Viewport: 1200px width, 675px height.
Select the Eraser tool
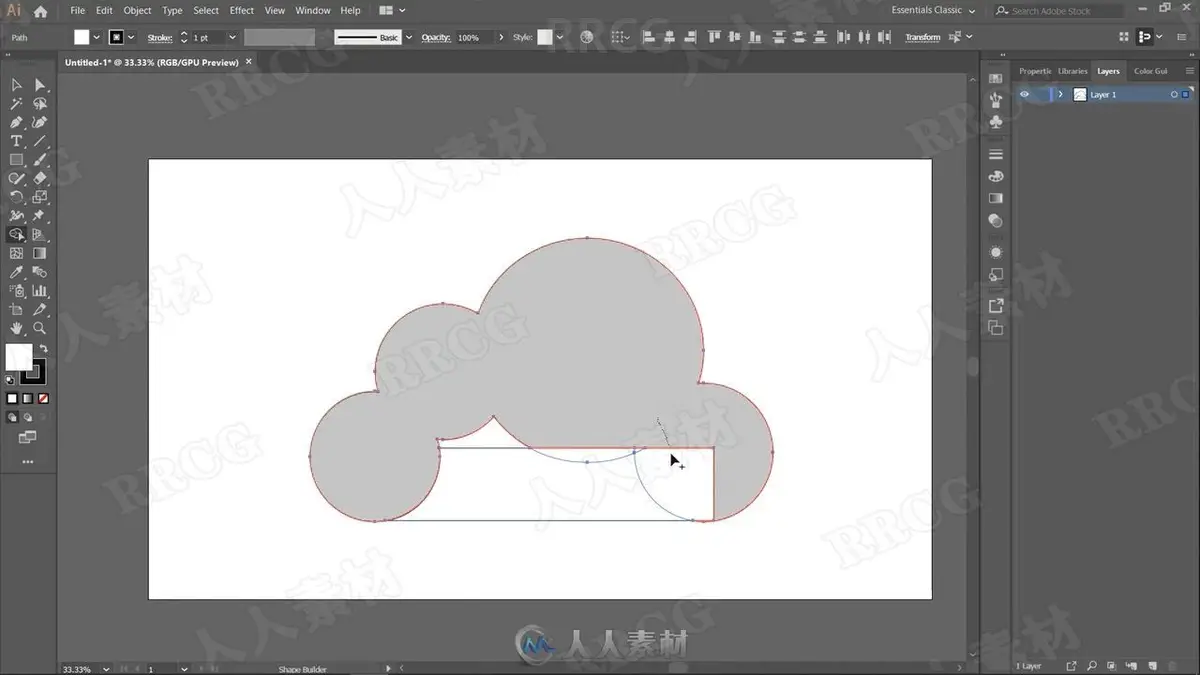(x=40, y=178)
